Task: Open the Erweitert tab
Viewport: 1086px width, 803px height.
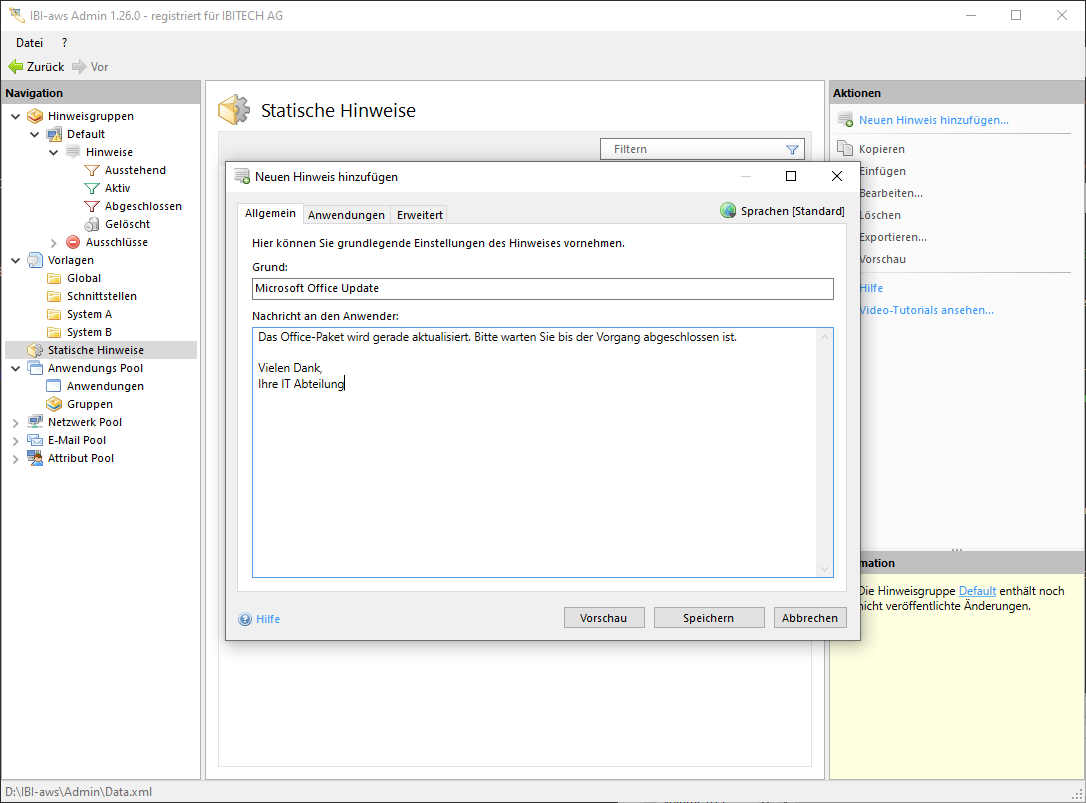Action: (x=419, y=215)
